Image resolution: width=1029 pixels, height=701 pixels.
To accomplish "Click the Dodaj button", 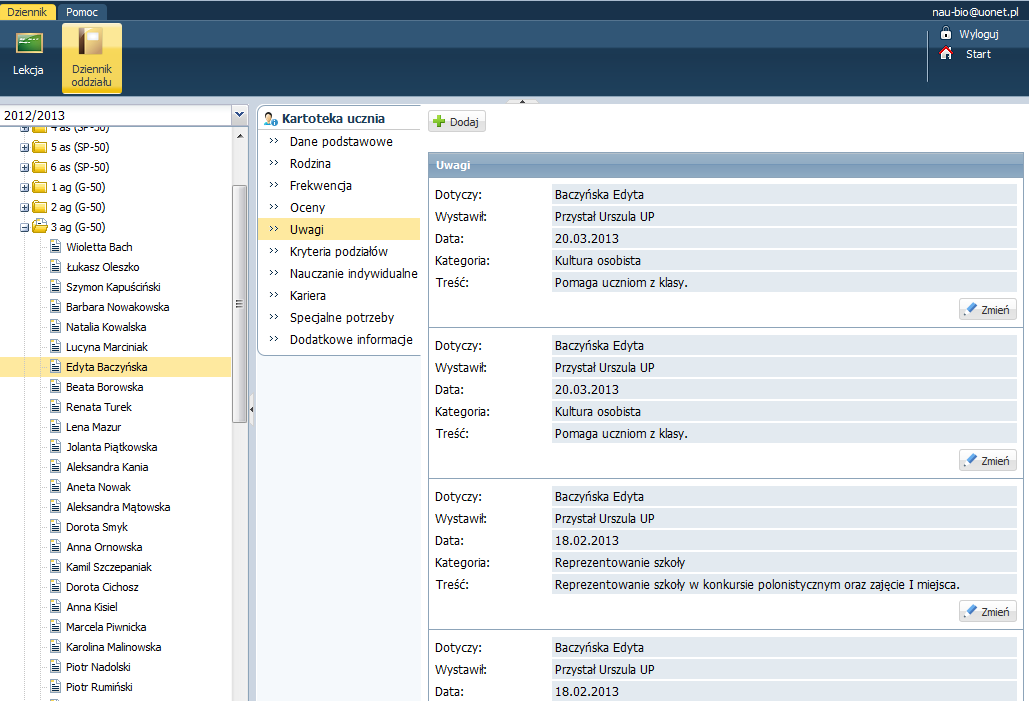I will click(457, 121).
